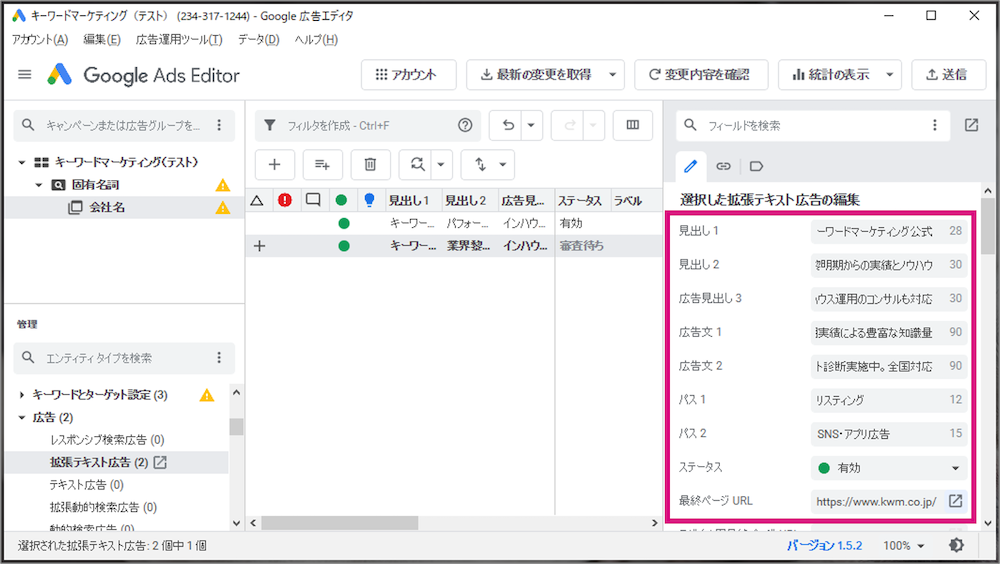The image size is (1000, 564).
Task: Sort by the comment column header
Action: [313, 200]
